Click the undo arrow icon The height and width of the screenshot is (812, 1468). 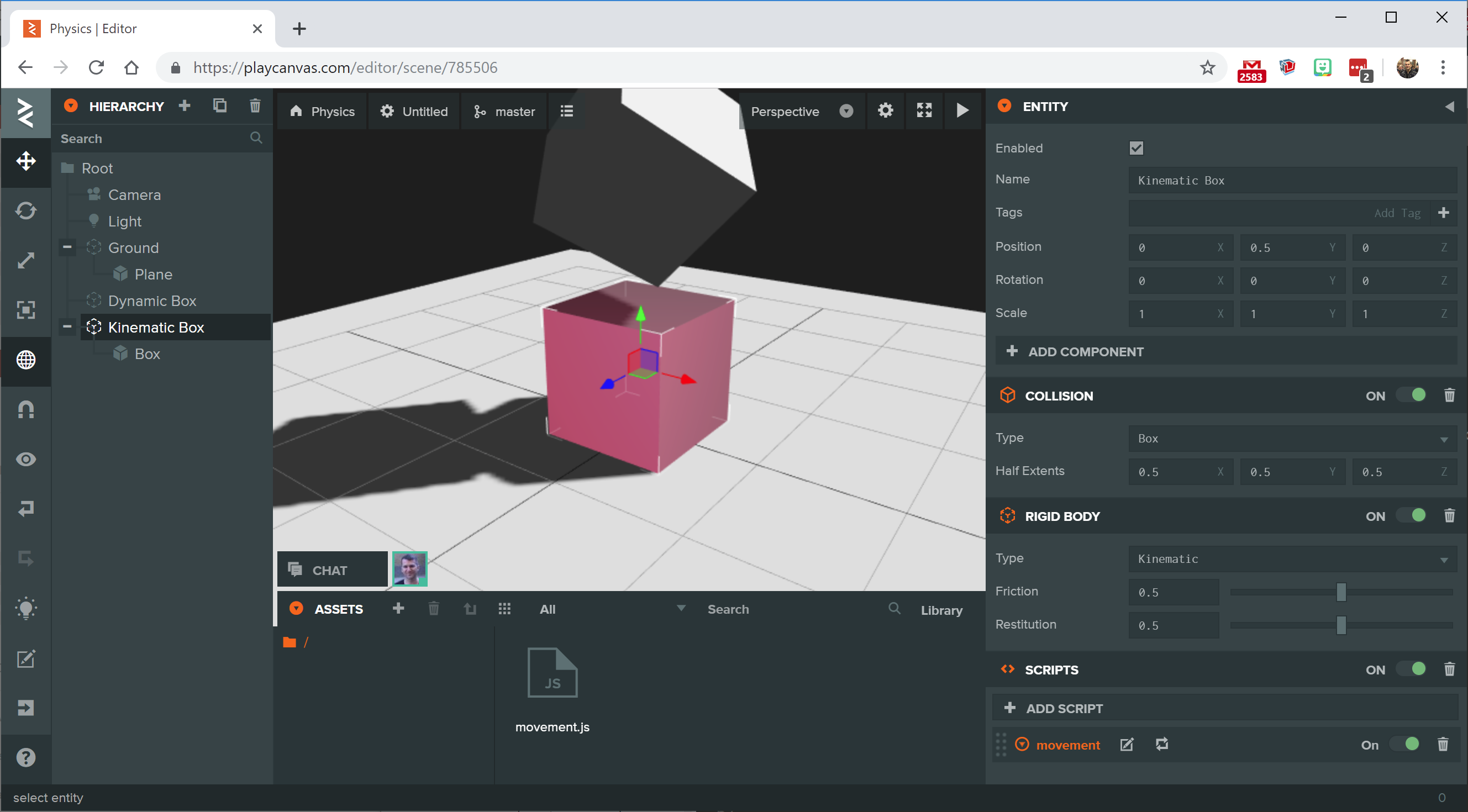click(25, 508)
